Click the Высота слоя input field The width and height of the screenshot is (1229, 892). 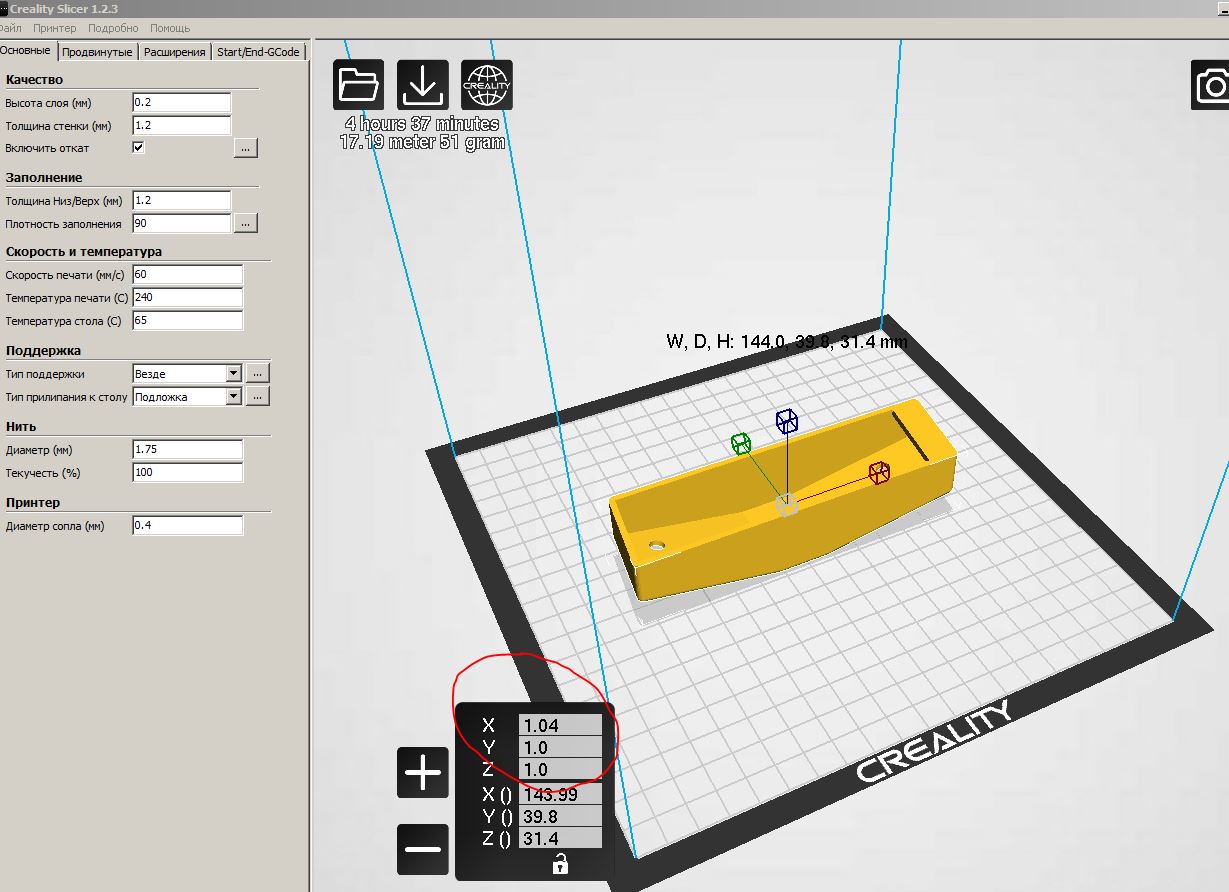(x=181, y=102)
